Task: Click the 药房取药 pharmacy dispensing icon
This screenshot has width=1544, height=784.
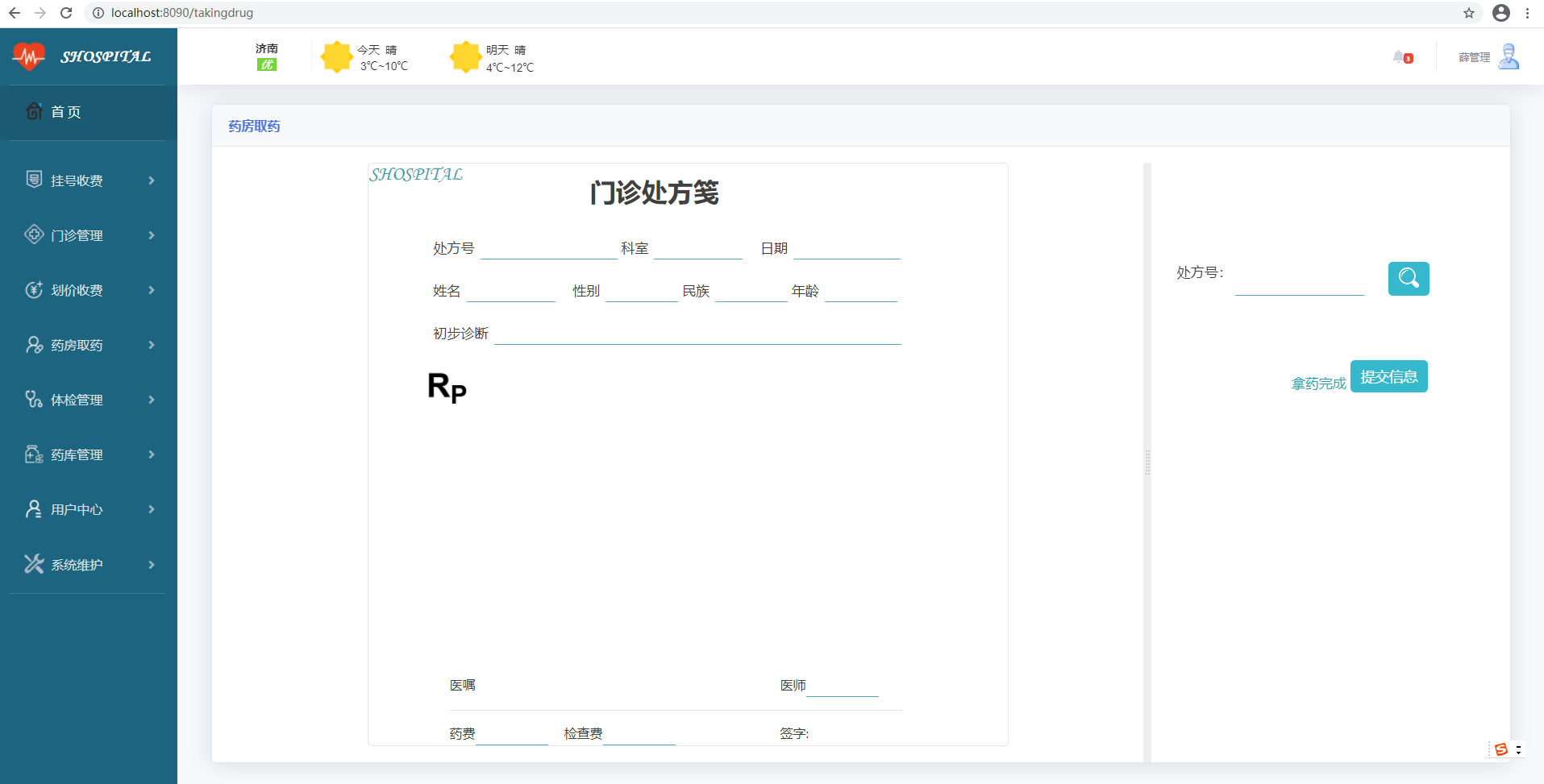Action: [33, 344]
